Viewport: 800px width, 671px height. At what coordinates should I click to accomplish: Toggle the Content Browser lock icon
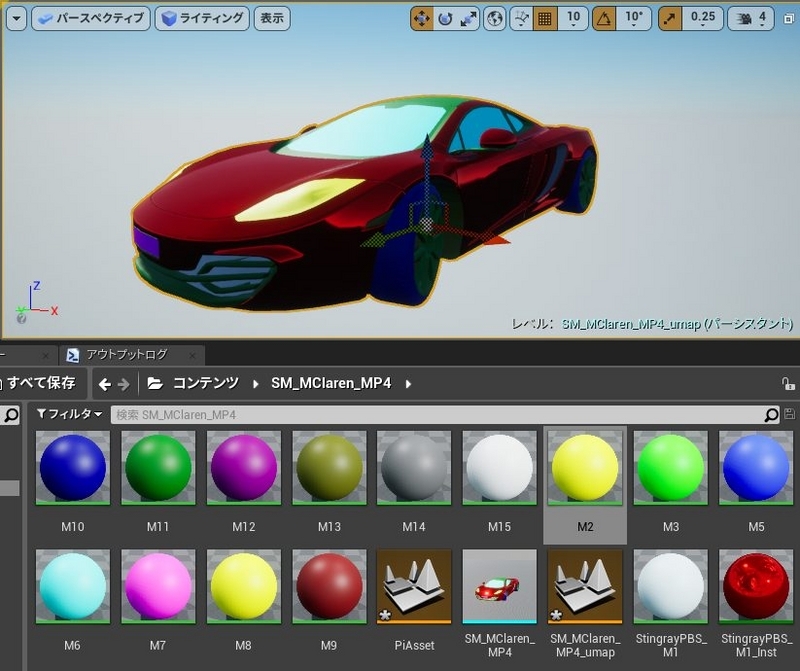(788, 383)
